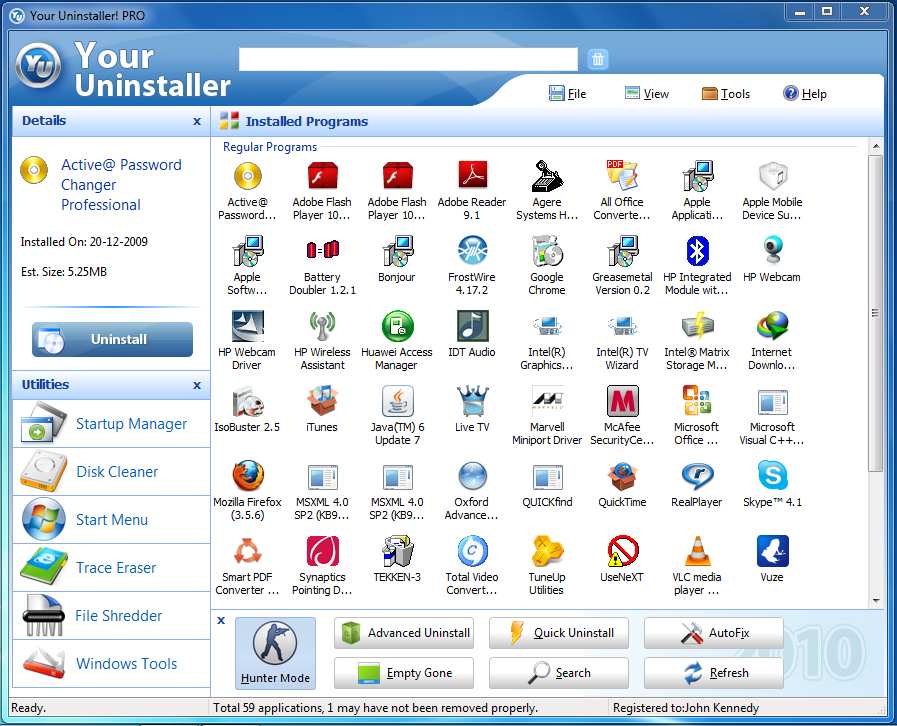Click the Refresh button

[x=714, y=673]
